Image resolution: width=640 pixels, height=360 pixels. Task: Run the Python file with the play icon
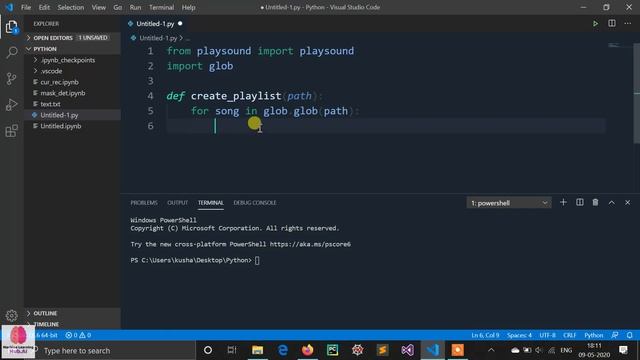tap(596, 24)
